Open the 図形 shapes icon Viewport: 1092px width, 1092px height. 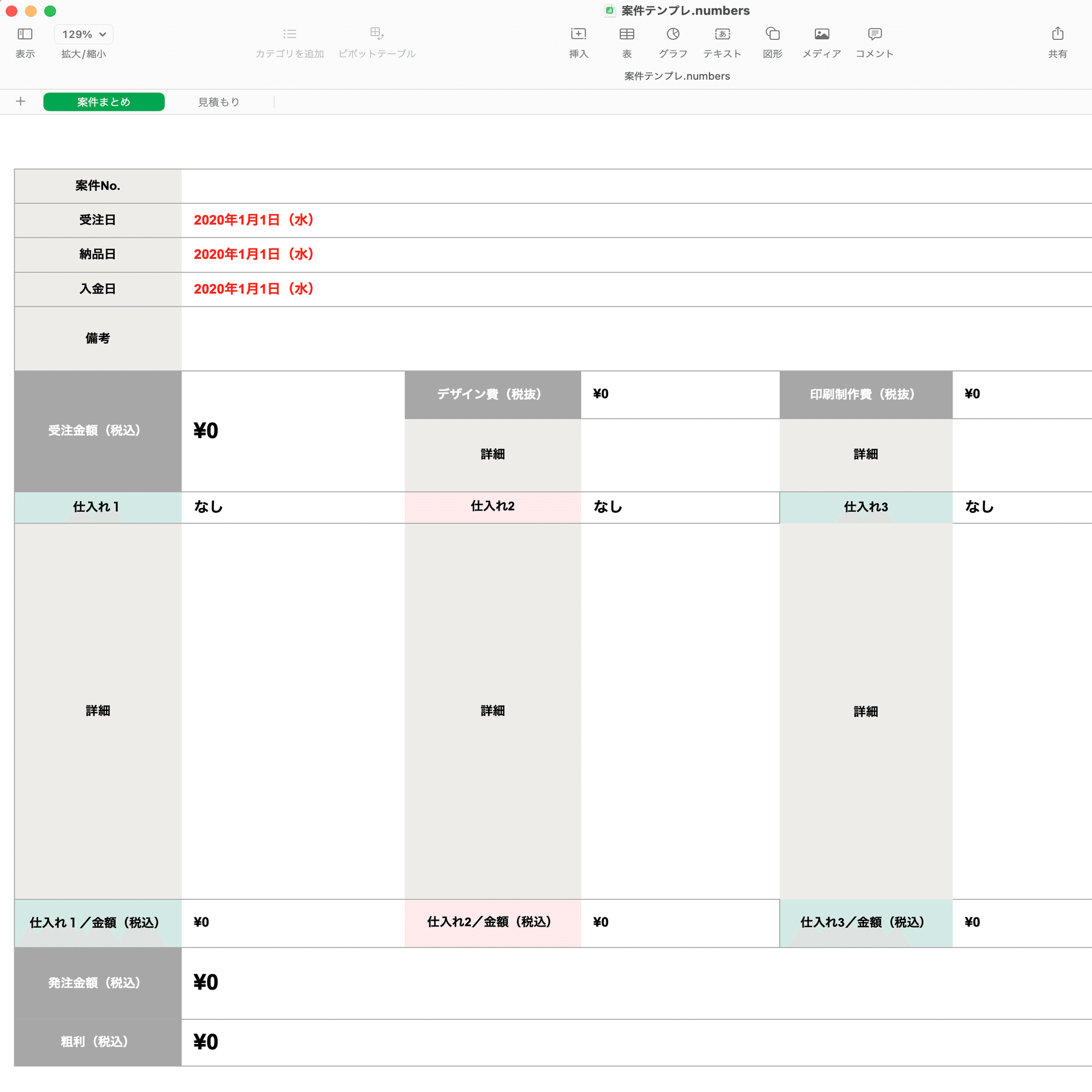[772, 34]
